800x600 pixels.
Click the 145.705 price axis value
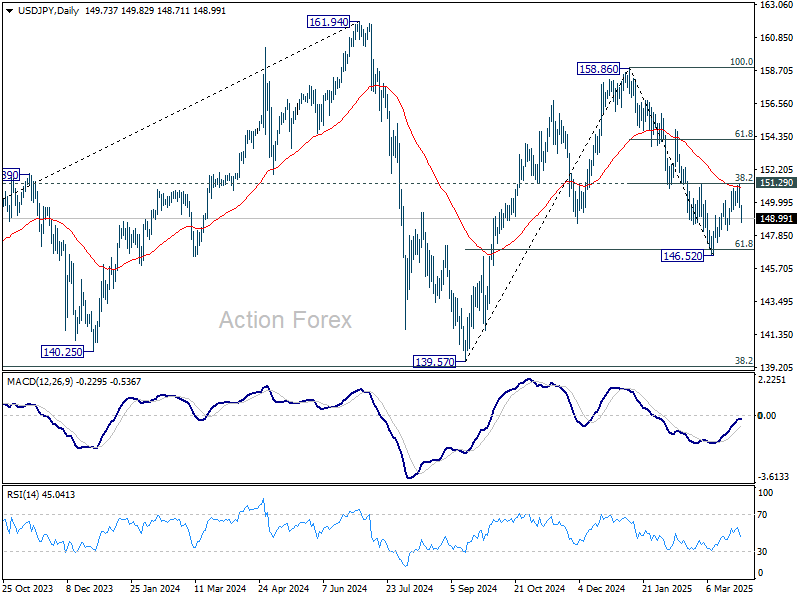(777, 268)
